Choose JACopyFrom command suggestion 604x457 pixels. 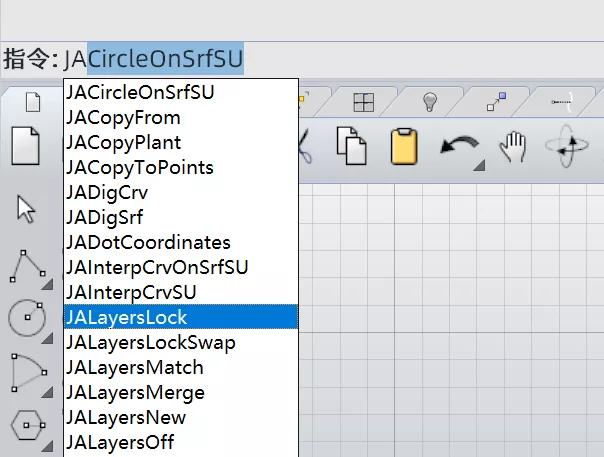point(181,117)
